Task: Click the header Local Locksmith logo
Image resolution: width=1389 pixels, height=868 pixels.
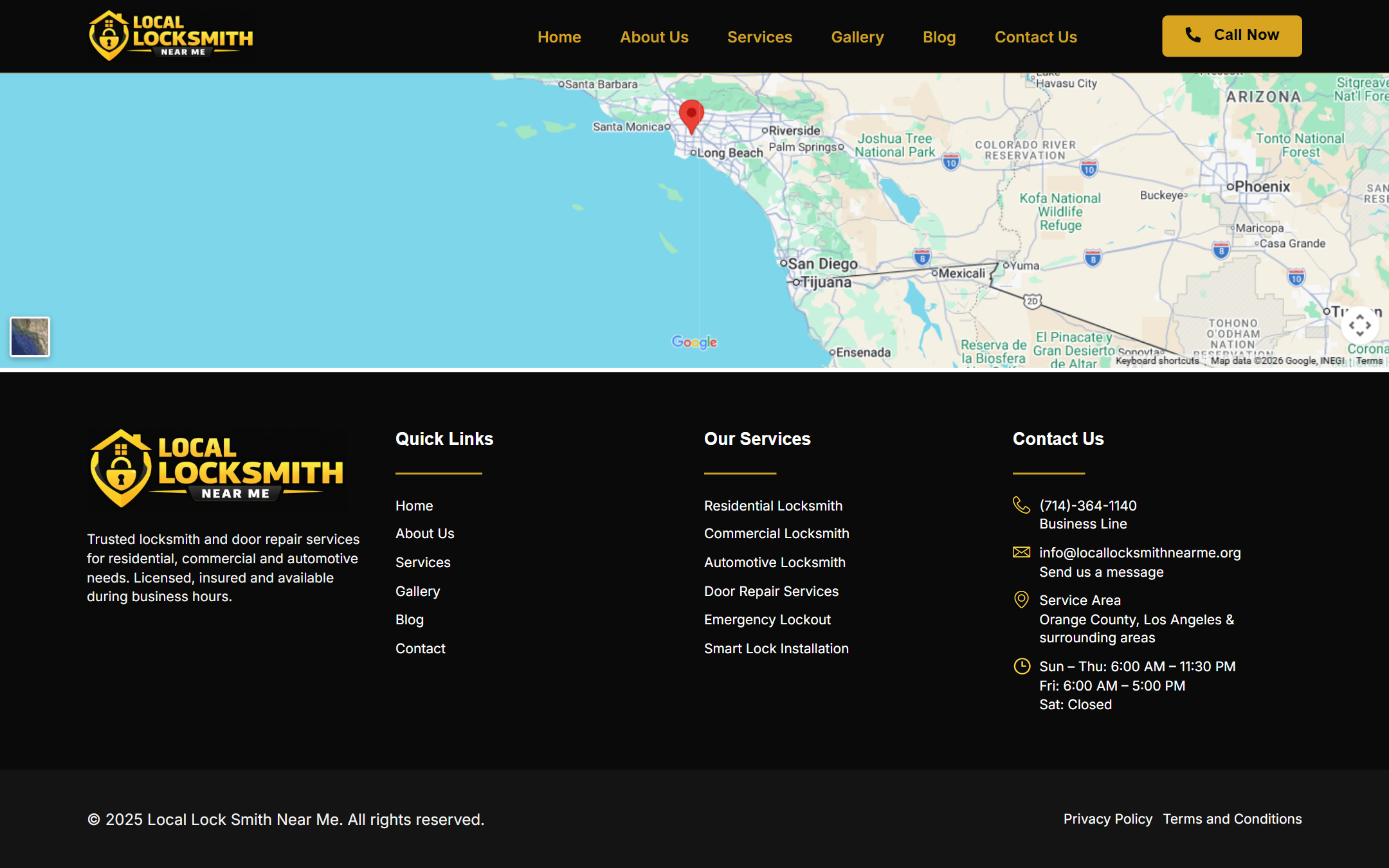Action: click(171, 36)
